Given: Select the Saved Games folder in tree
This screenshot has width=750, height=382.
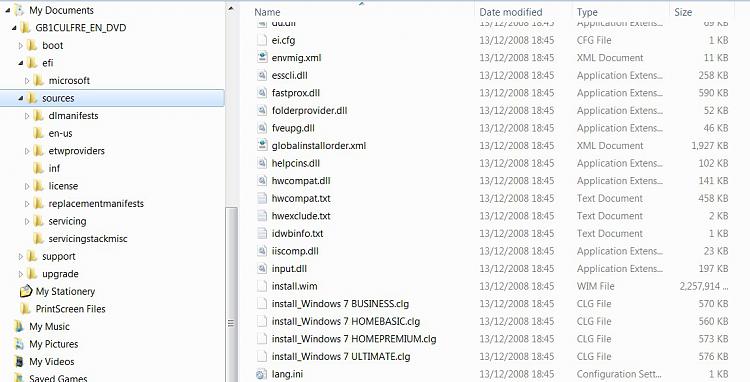Looking at the screenshot, I should (x=58, y=378).
